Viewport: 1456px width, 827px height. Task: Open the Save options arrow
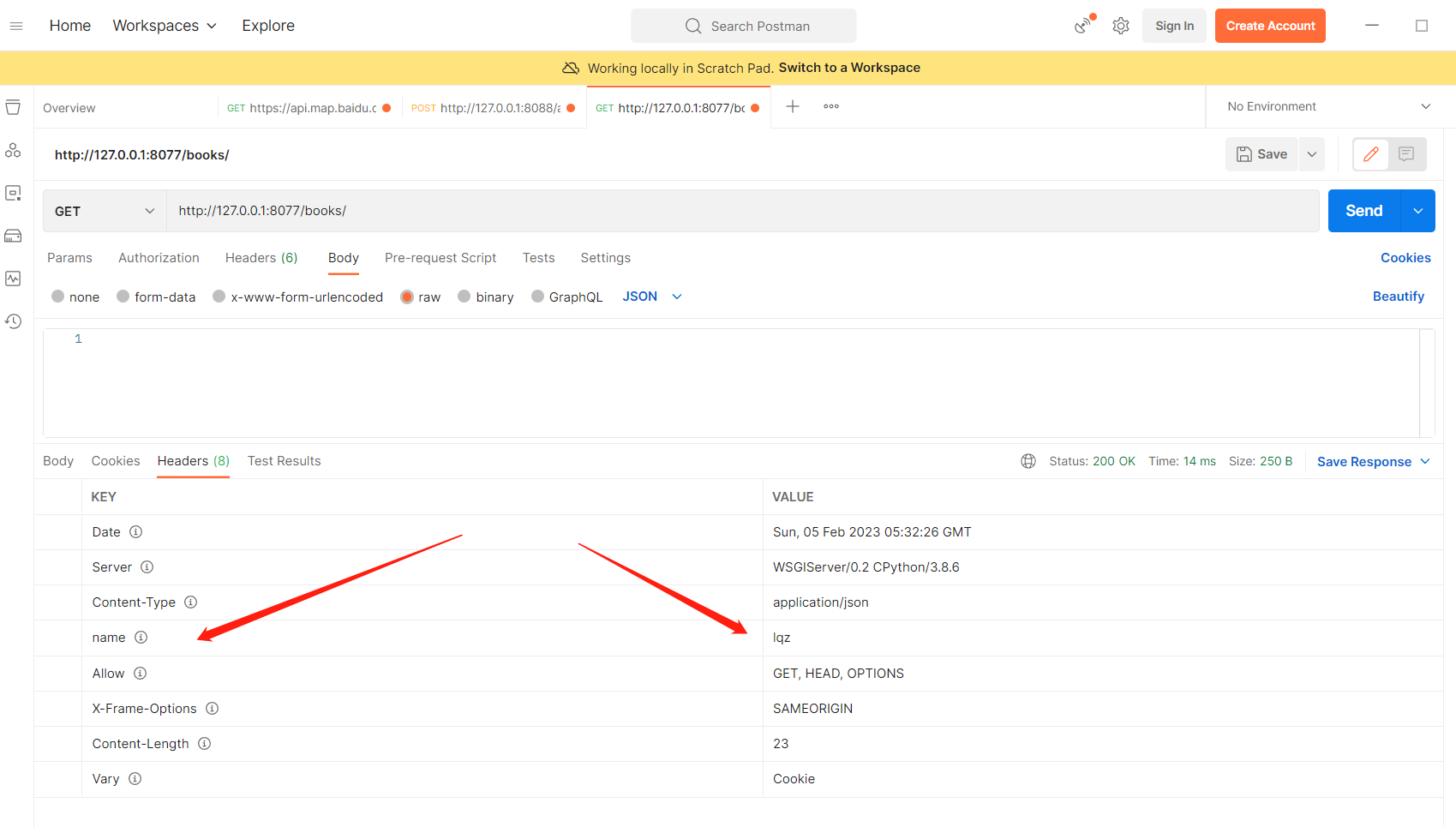click(x=1312, y=154)
